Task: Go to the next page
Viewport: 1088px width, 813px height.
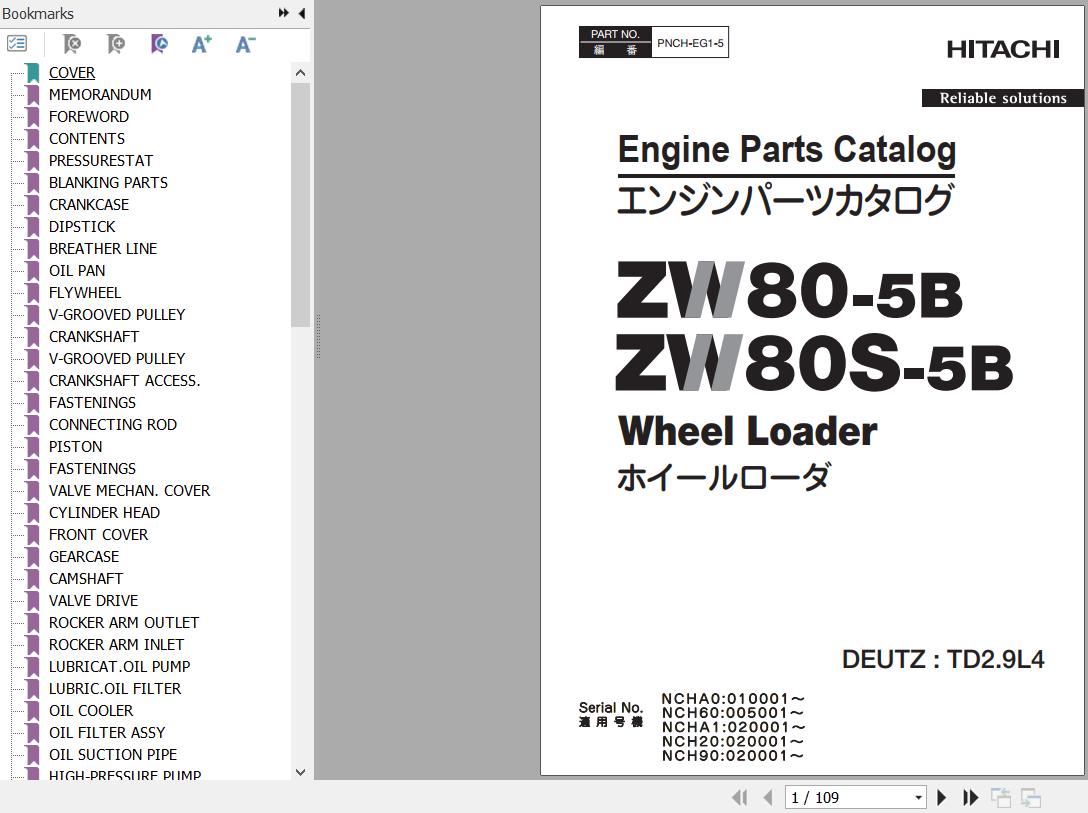Action: pyautogui.click(x=942, y=798)
